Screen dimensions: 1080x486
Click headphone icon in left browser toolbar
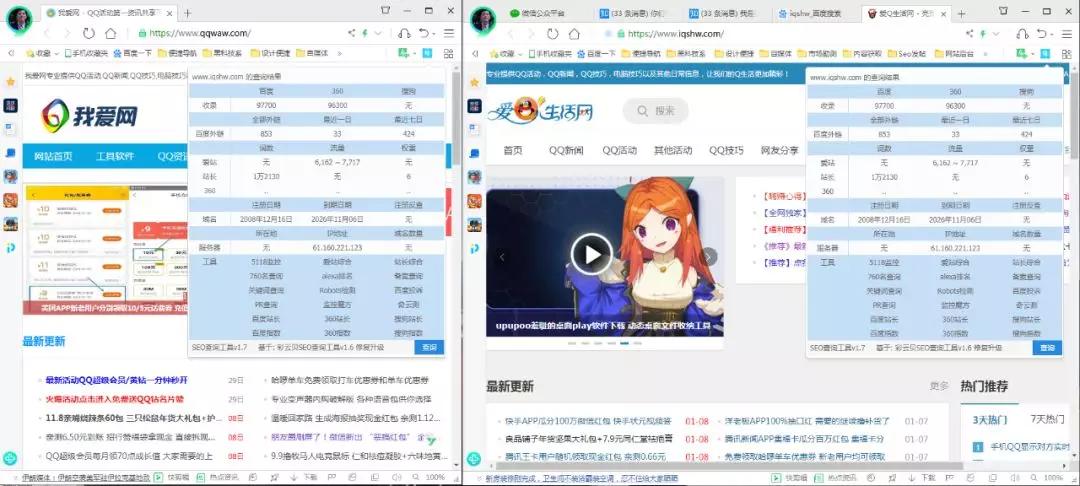pos(404,33)
